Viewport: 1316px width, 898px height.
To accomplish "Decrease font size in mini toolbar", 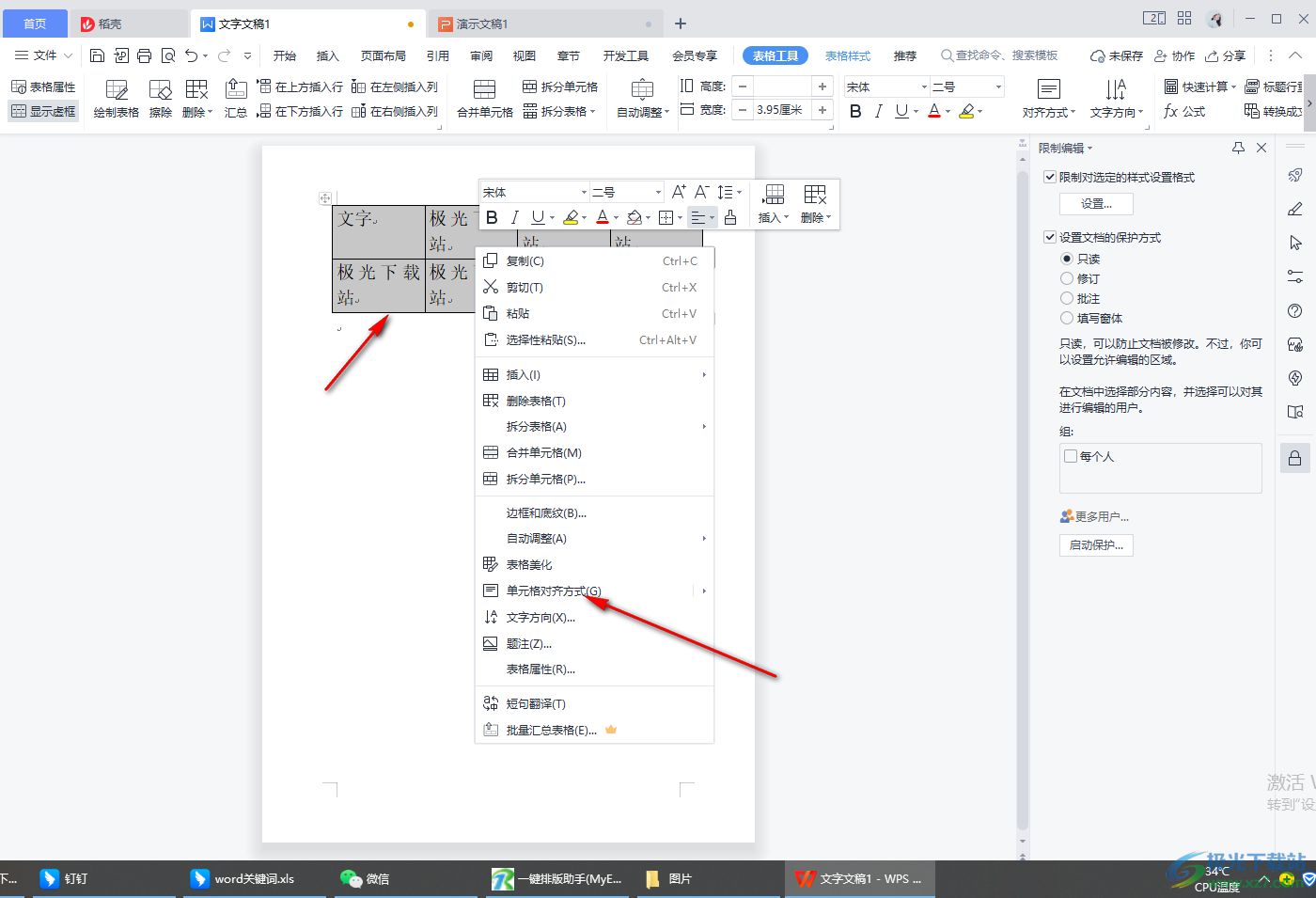I will pyautogui.click(x=702, y=192).
